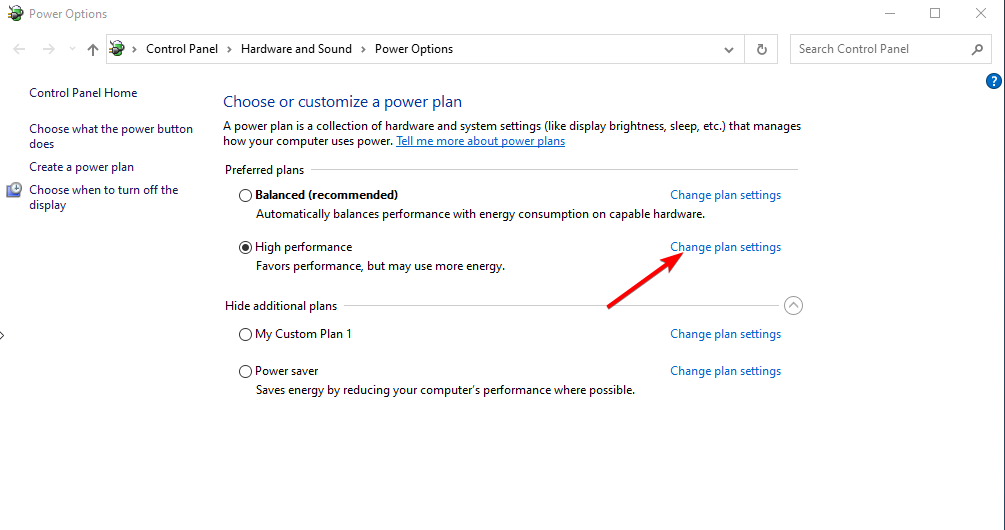This screenshot has width=1005, height=530.
Task: Select the Power saver radio button
Action: click(x=245, y=371)
